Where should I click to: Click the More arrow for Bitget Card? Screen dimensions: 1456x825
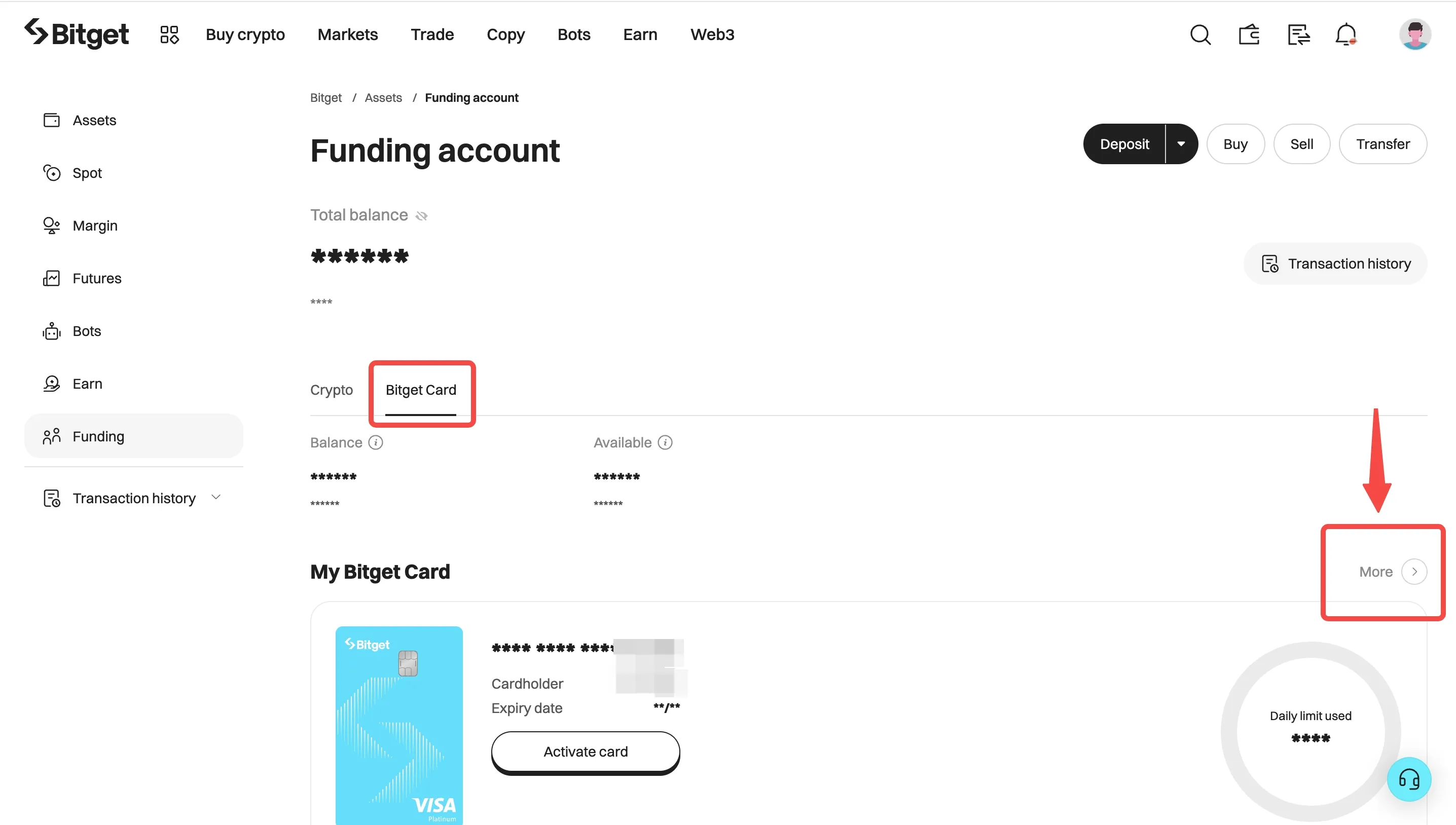pyautogui.click(x=1414, y=572)
